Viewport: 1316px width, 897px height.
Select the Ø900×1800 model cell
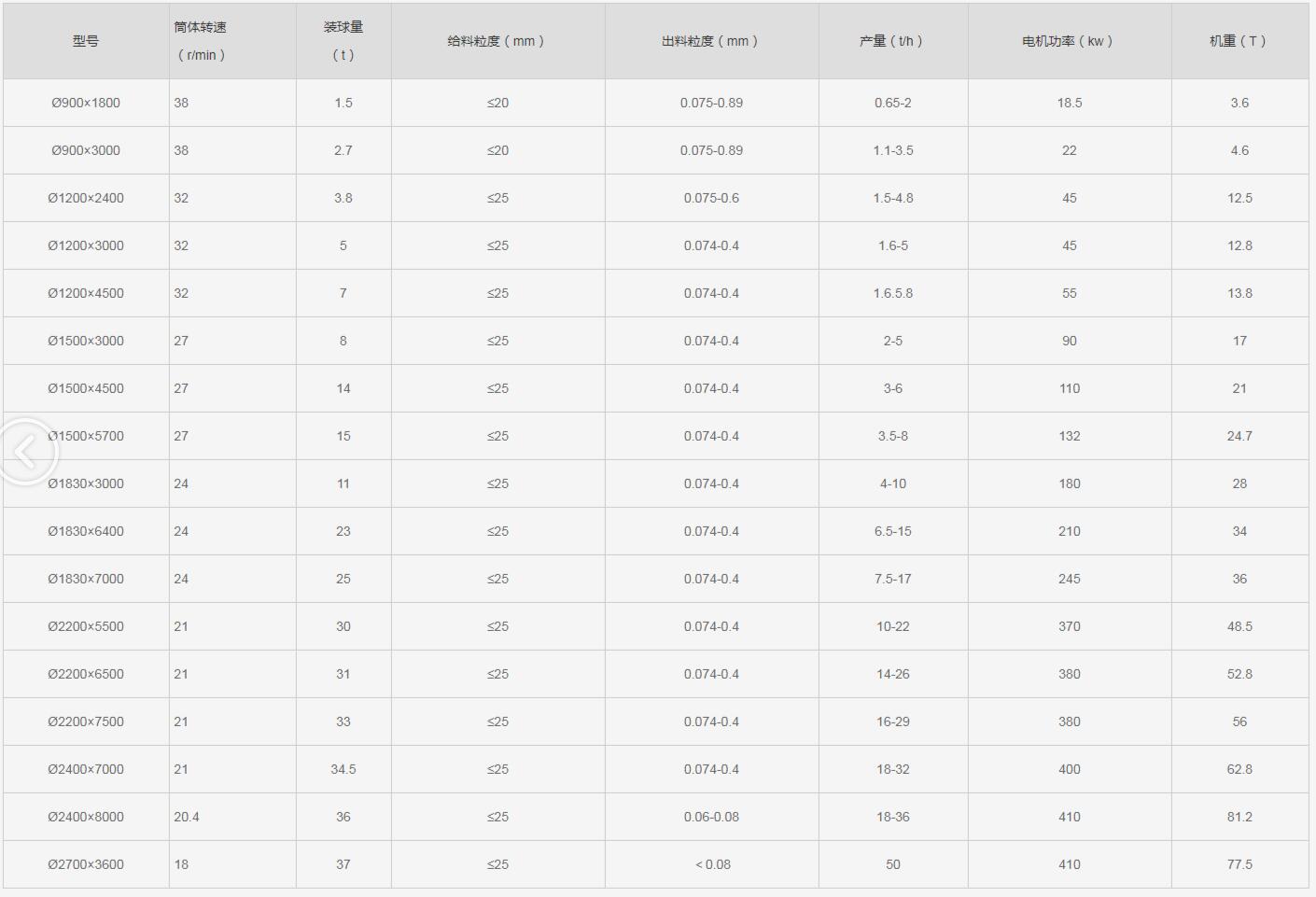click(86, 103)
